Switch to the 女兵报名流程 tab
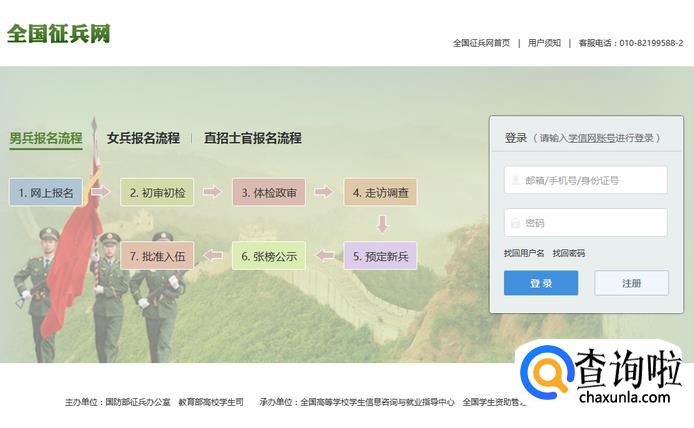 [x=143, y=138]
